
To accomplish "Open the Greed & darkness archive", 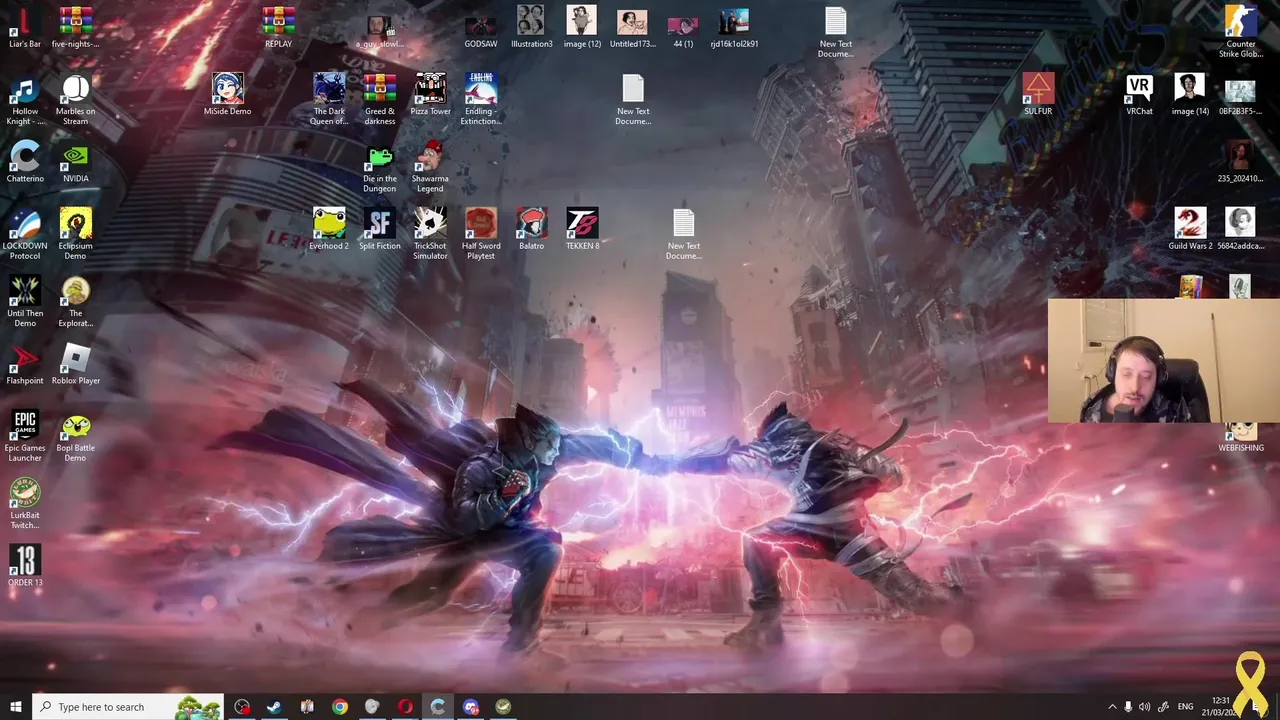I will tap(379, 99).
